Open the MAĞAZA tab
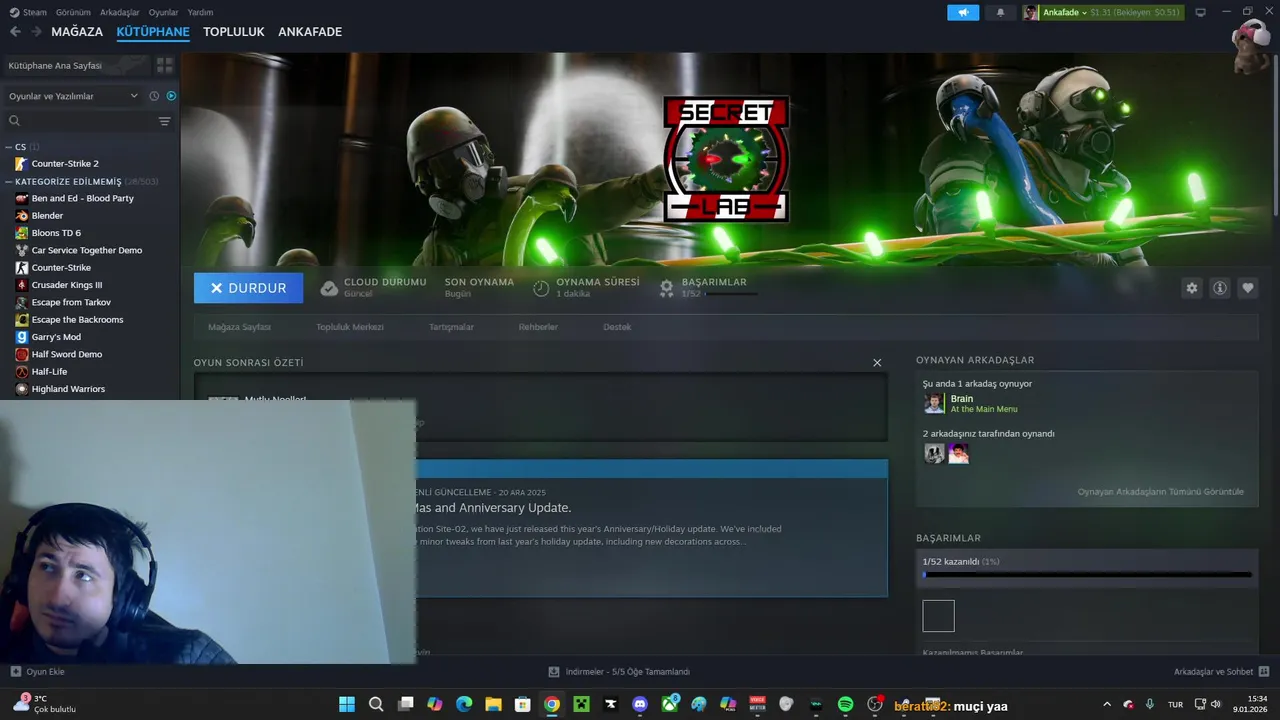1280x720 pixels. (77, 32)
